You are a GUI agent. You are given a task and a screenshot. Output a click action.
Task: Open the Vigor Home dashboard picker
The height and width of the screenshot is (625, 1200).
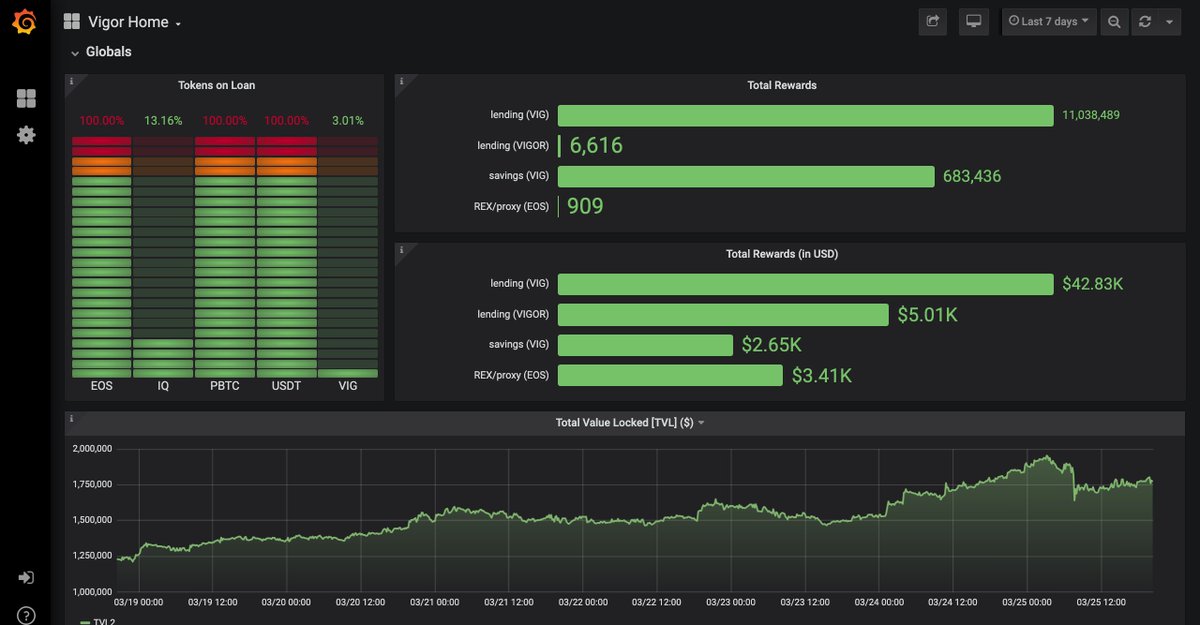[135, 22]
